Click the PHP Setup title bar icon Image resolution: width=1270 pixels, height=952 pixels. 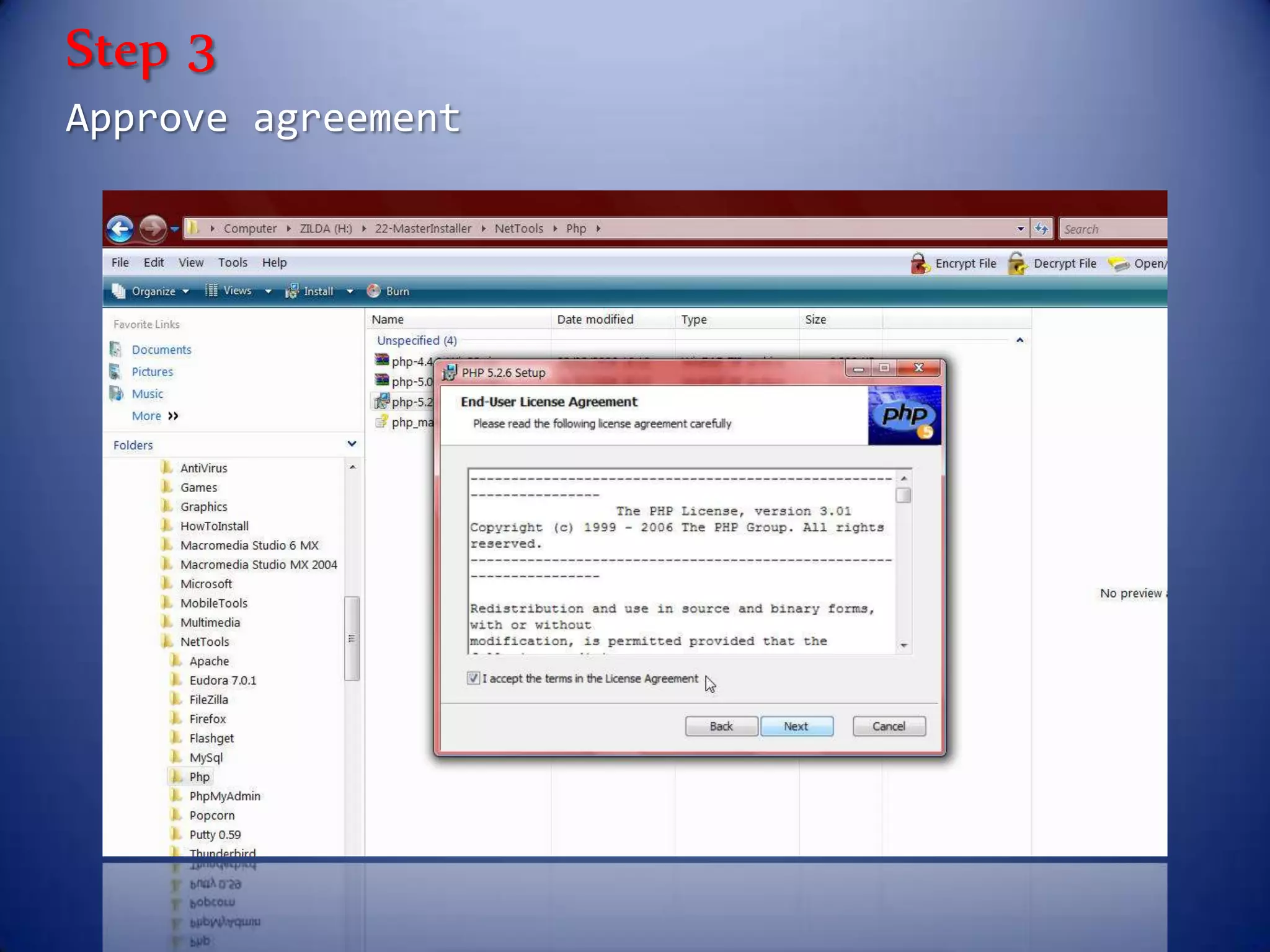coord(450,372)
